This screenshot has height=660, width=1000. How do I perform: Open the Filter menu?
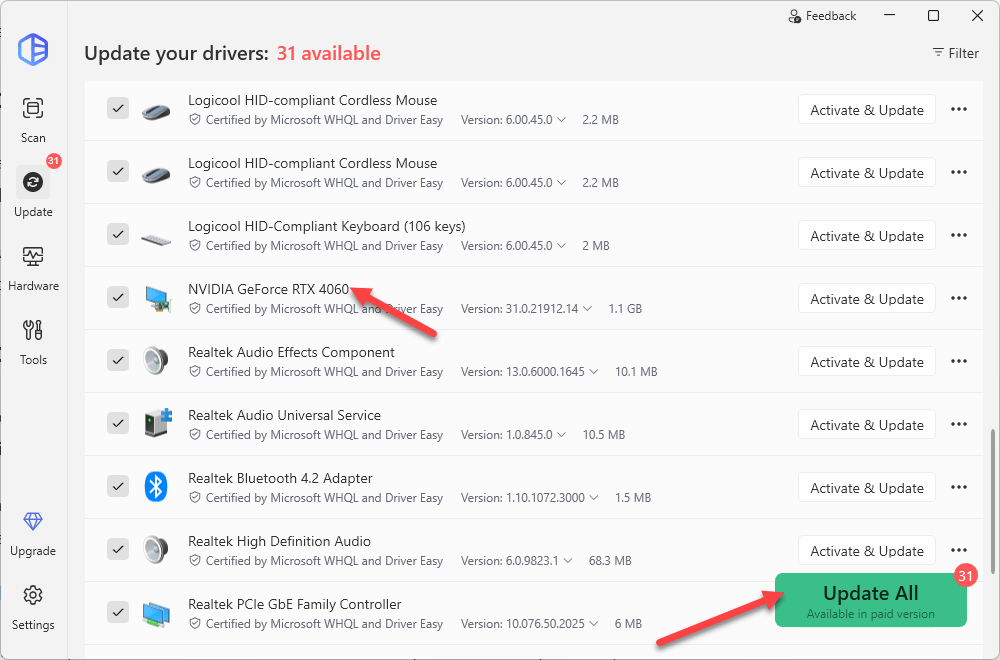(955, 53)
